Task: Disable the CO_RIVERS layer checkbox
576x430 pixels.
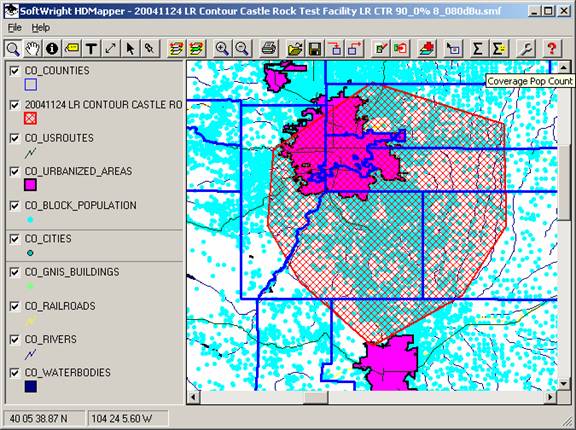Action: pyautogui.click(x=14, y=339)
